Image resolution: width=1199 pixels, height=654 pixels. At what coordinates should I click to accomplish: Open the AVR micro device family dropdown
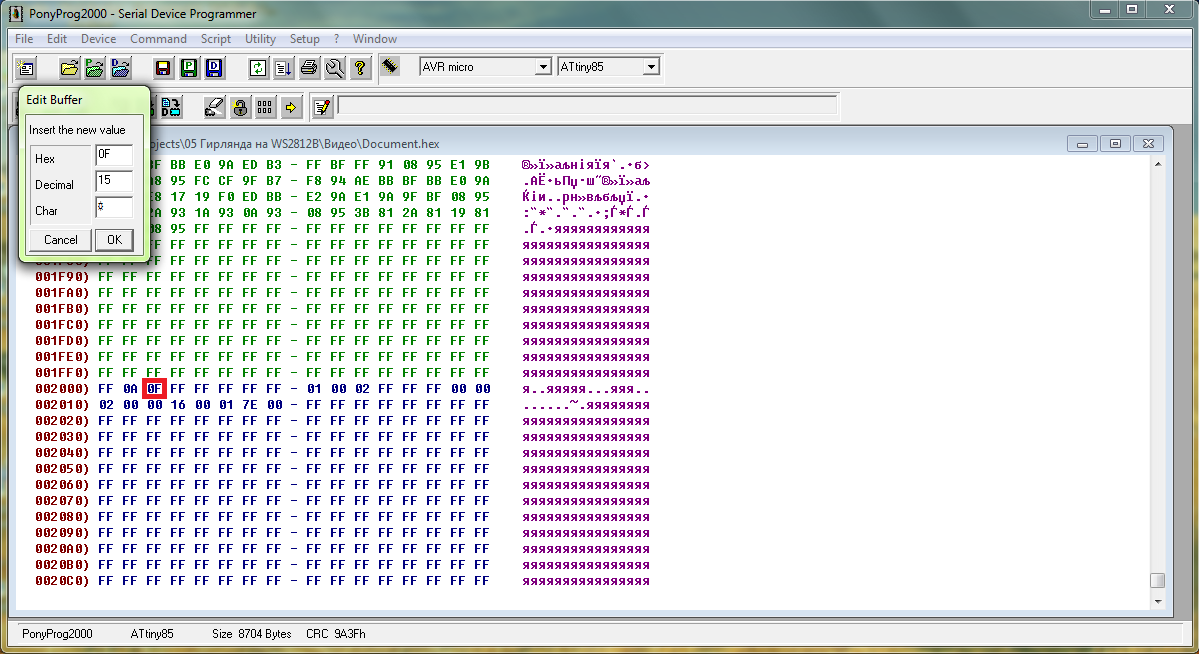pyautogui.click(x=543, y=67)
